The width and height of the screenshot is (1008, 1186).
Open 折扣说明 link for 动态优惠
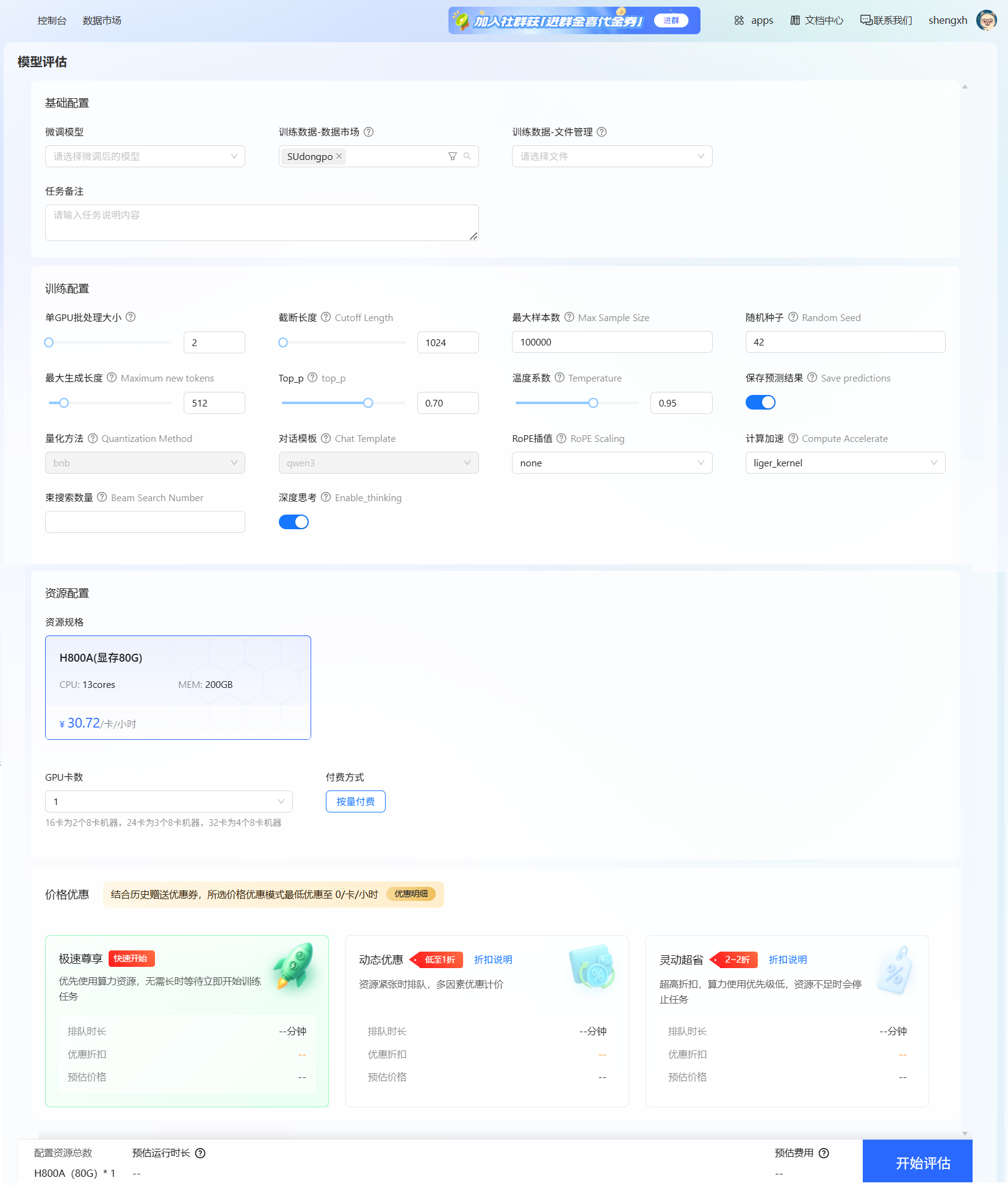tap(493, 960)
